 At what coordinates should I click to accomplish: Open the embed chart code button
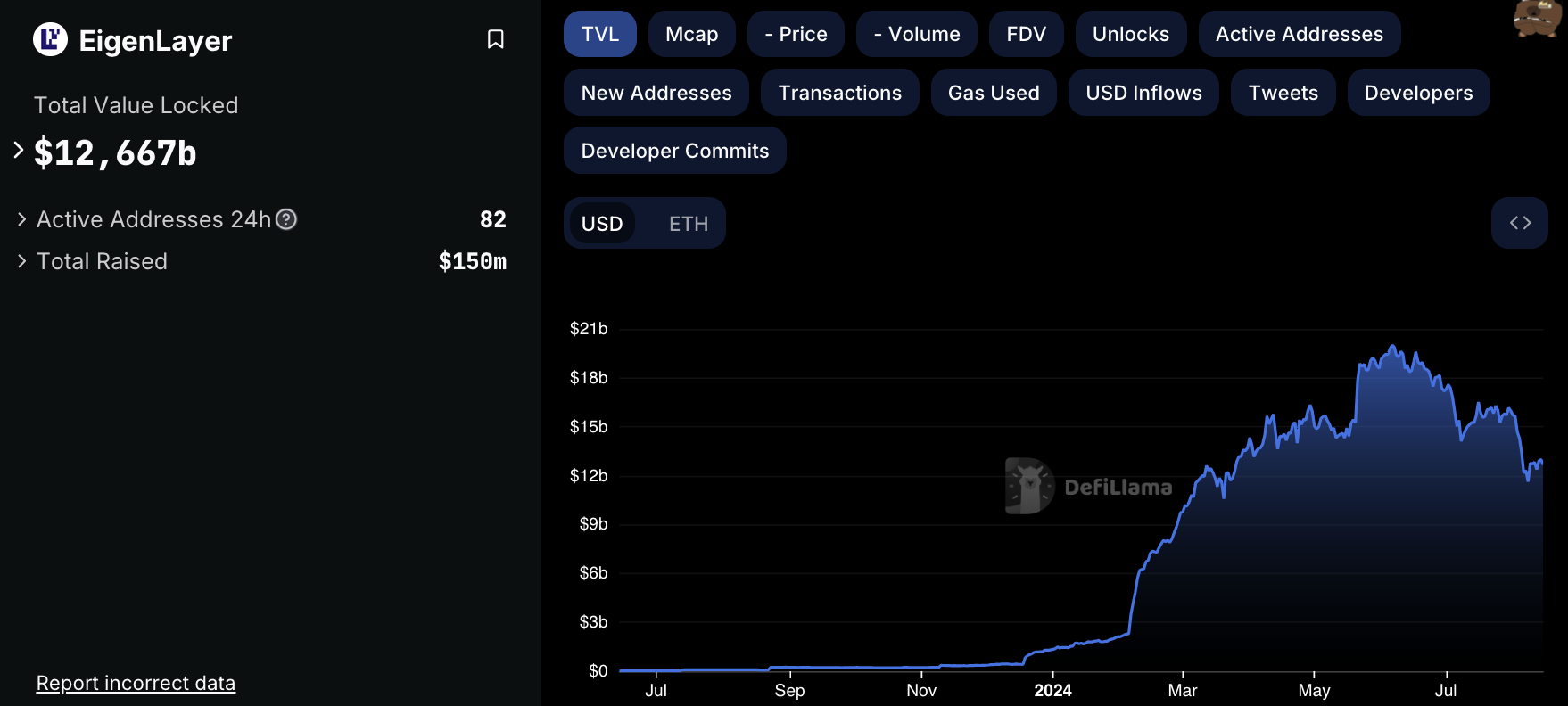click(x=1520, y=223)
